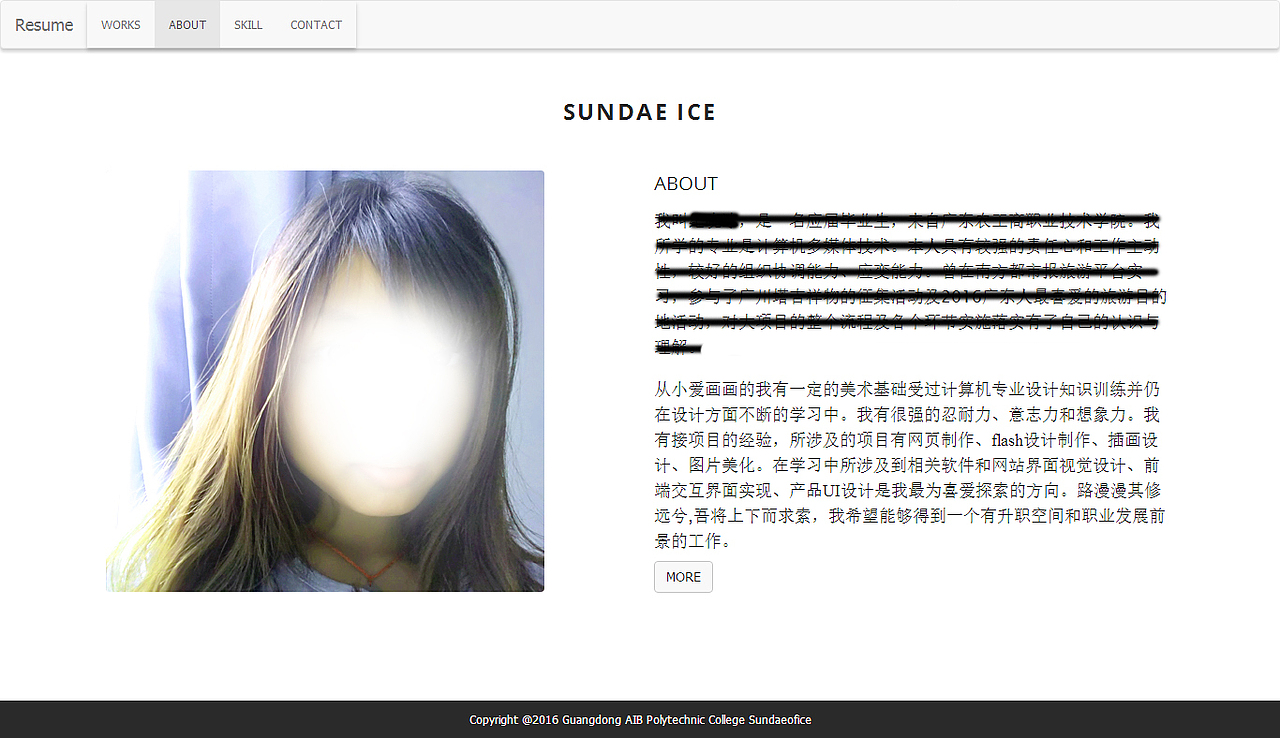Click the dark footer bar background
Viewport: 1280px width, 738px height.
tap(1050, 720)
